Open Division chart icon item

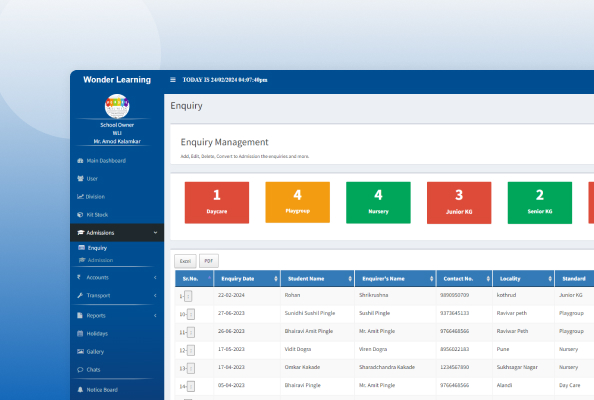tap(80, 197)
